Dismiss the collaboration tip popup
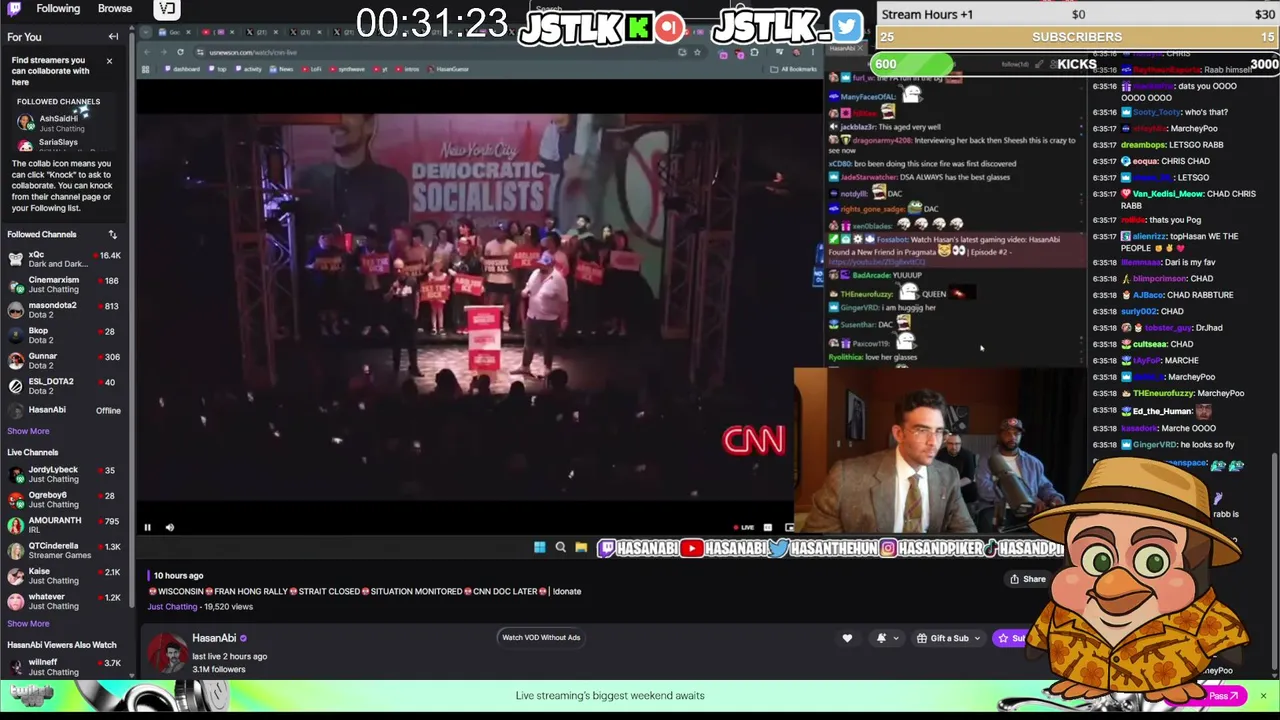1280x720 pixels. [110, 61]
